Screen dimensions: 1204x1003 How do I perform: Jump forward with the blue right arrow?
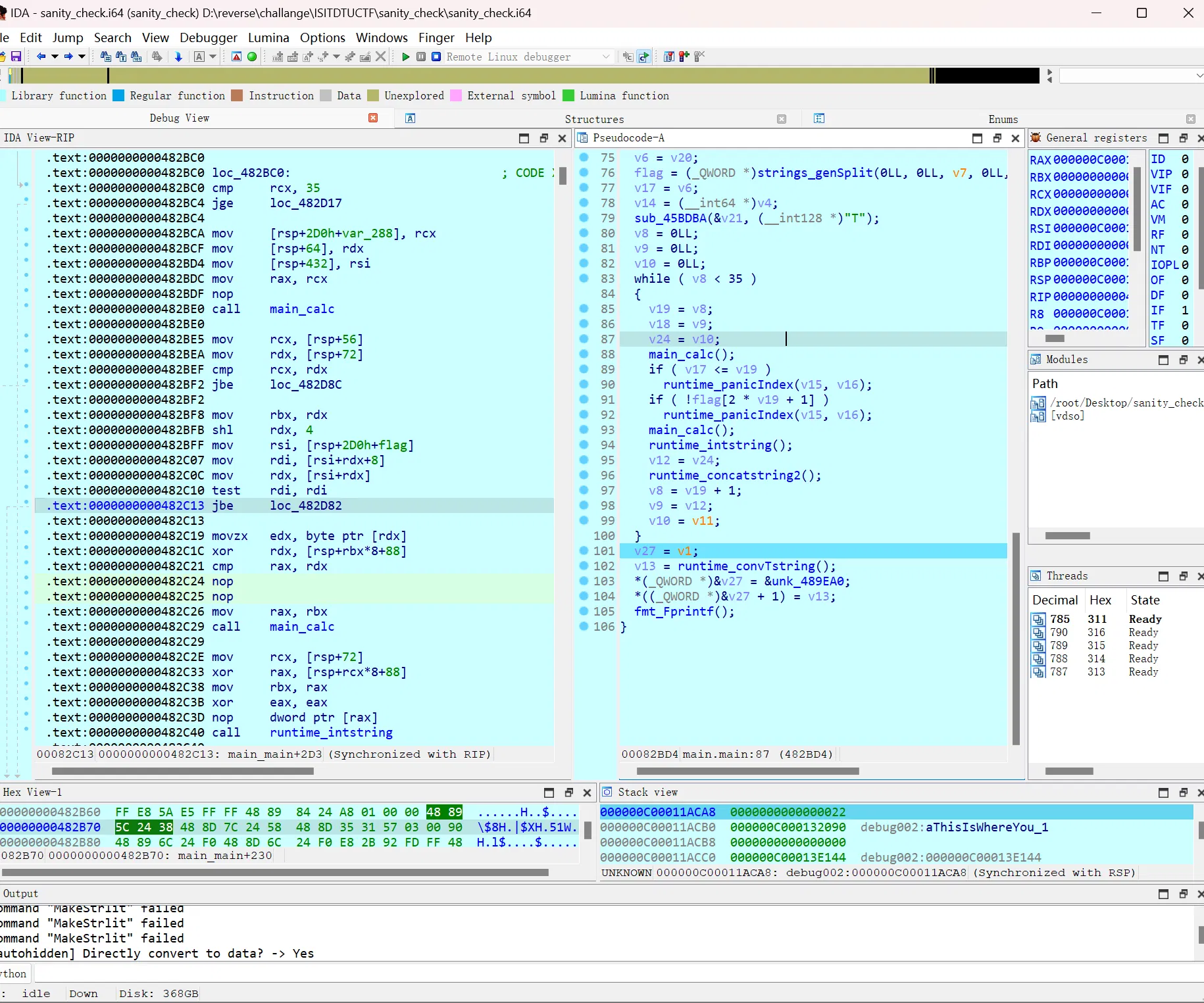pos(68,57)
